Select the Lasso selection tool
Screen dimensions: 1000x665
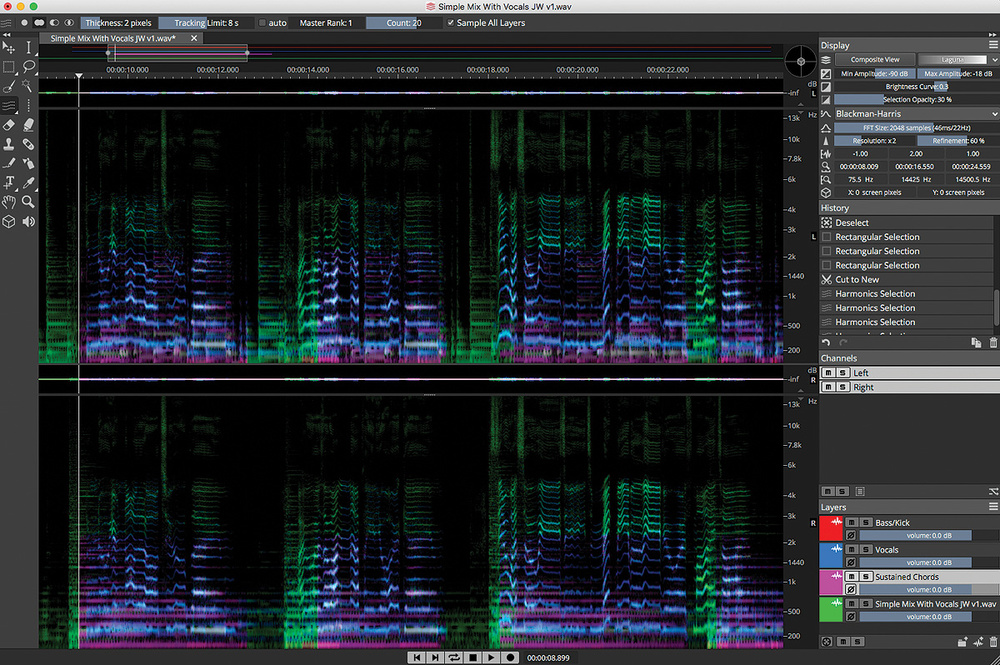28,67
